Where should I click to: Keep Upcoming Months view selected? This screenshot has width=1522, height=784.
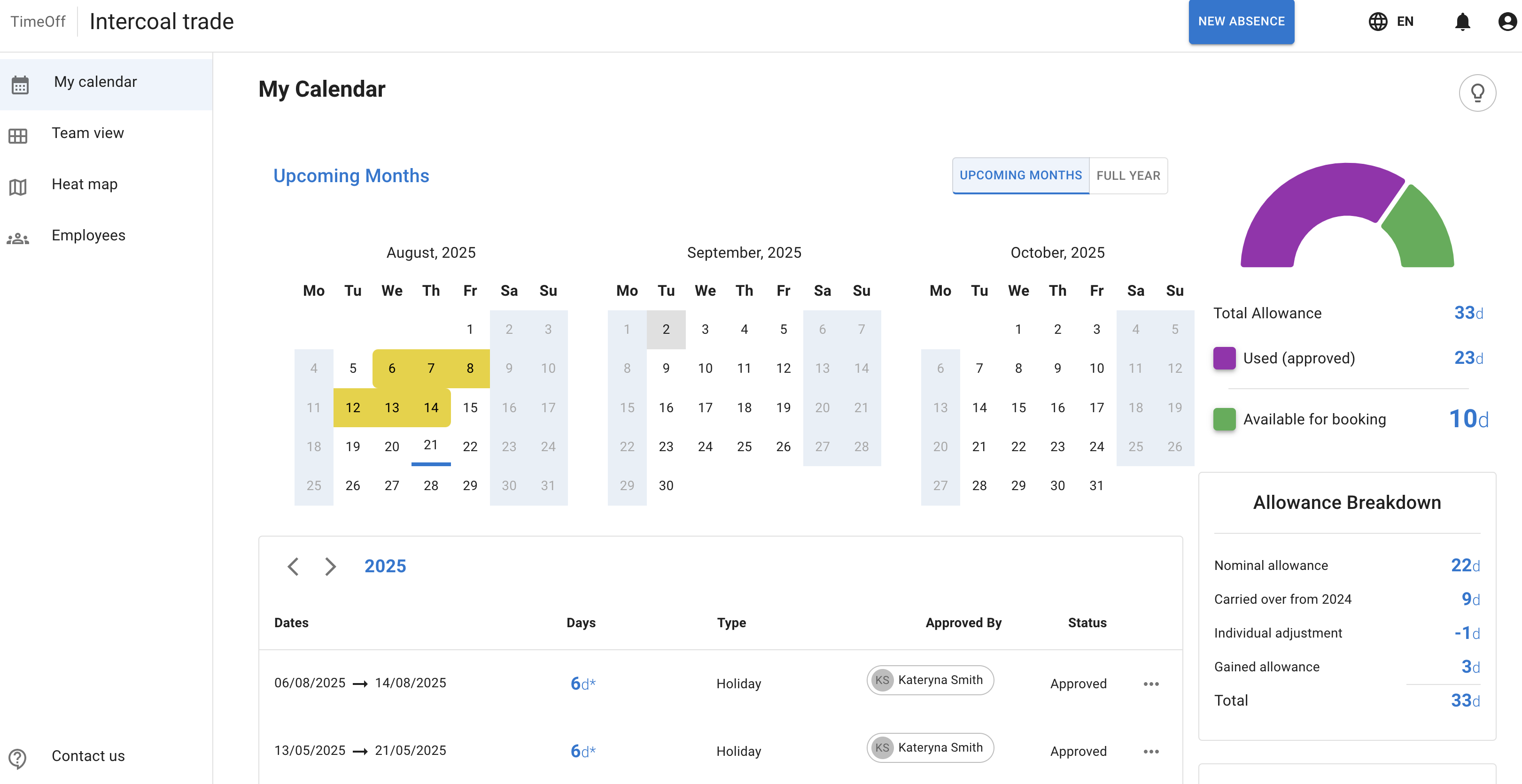[1020, 175]
